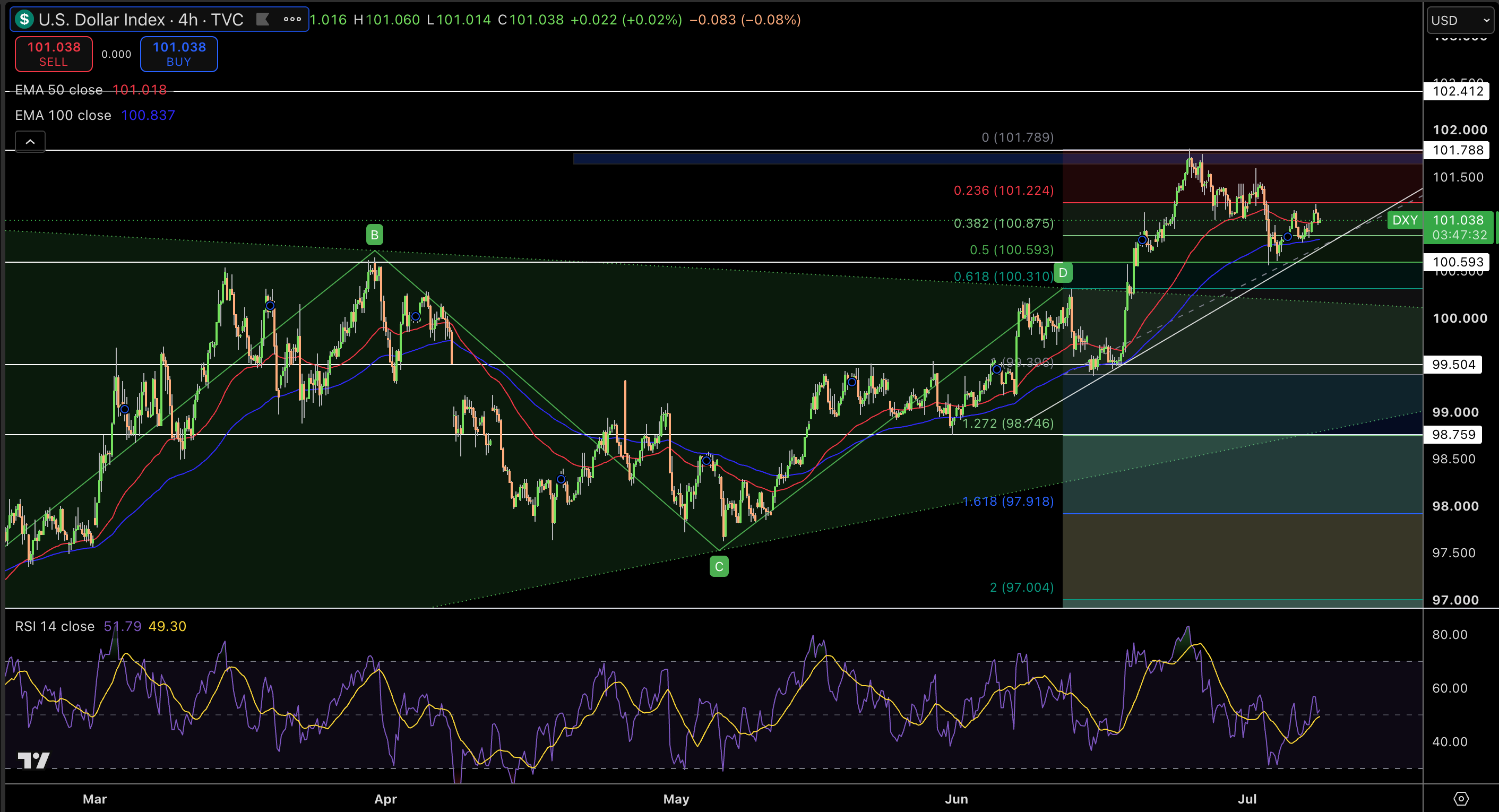1499x812 pixels.
Task: Click the 80.00 level on RSI scale
Action: [1450, 635]
